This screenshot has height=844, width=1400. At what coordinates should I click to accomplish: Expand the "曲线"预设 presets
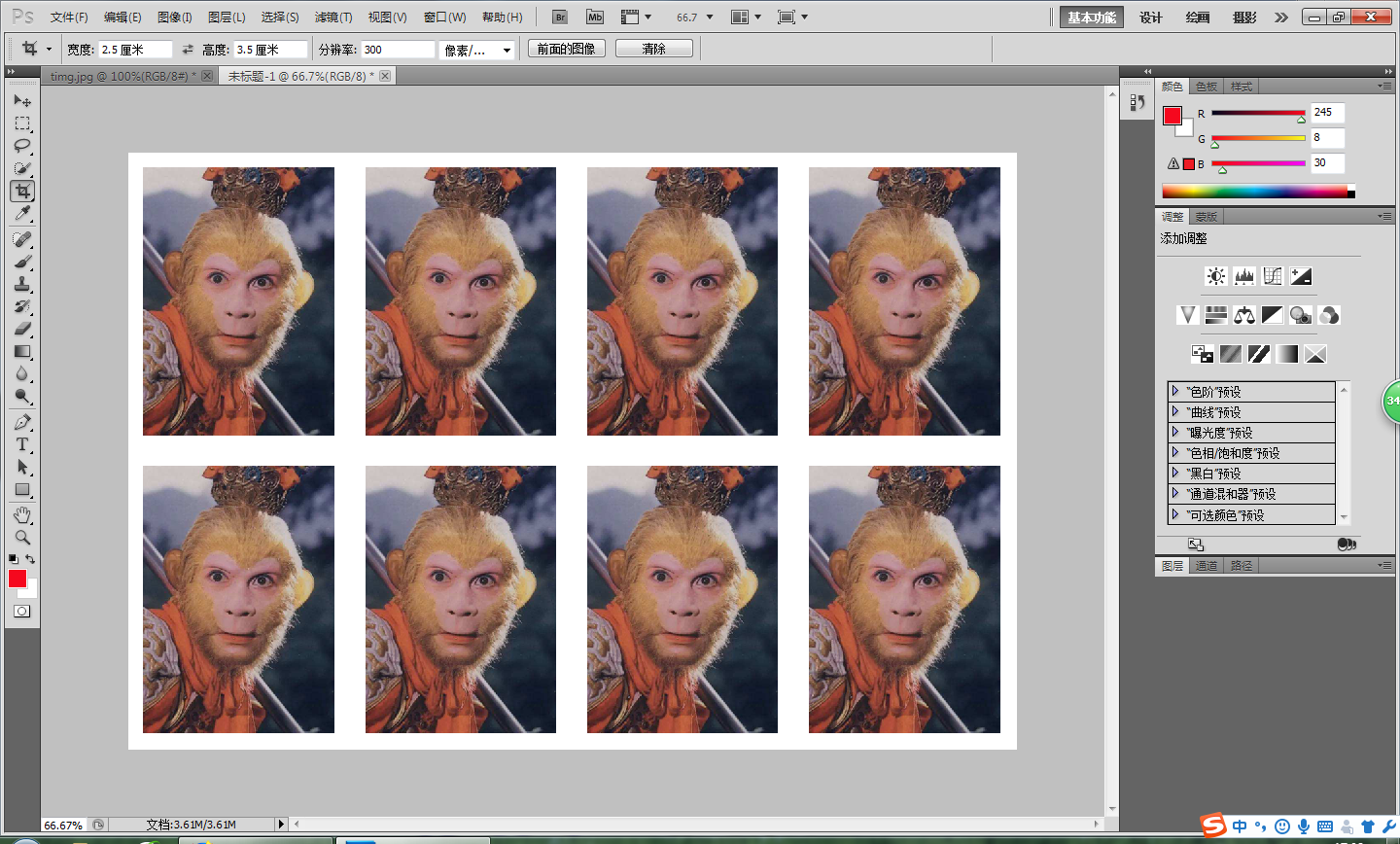(1174, 412)
